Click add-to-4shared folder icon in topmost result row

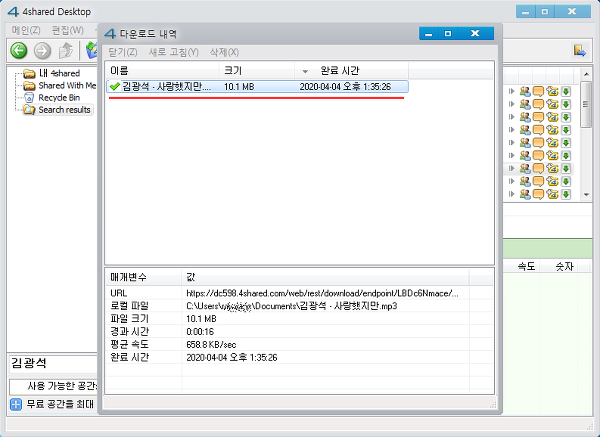click(x=552, y=91)
